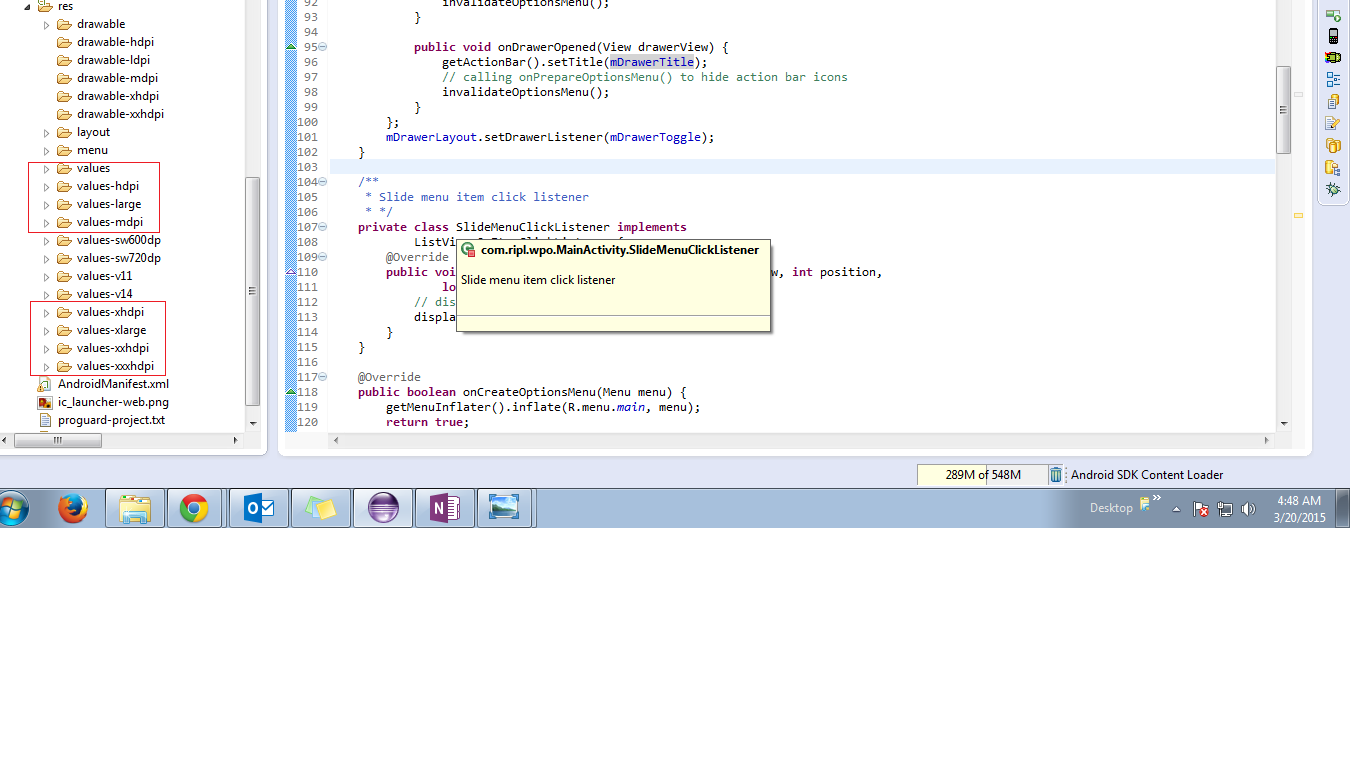Select the res folder
Screen dimensions: 1366x768
point(54,6)
